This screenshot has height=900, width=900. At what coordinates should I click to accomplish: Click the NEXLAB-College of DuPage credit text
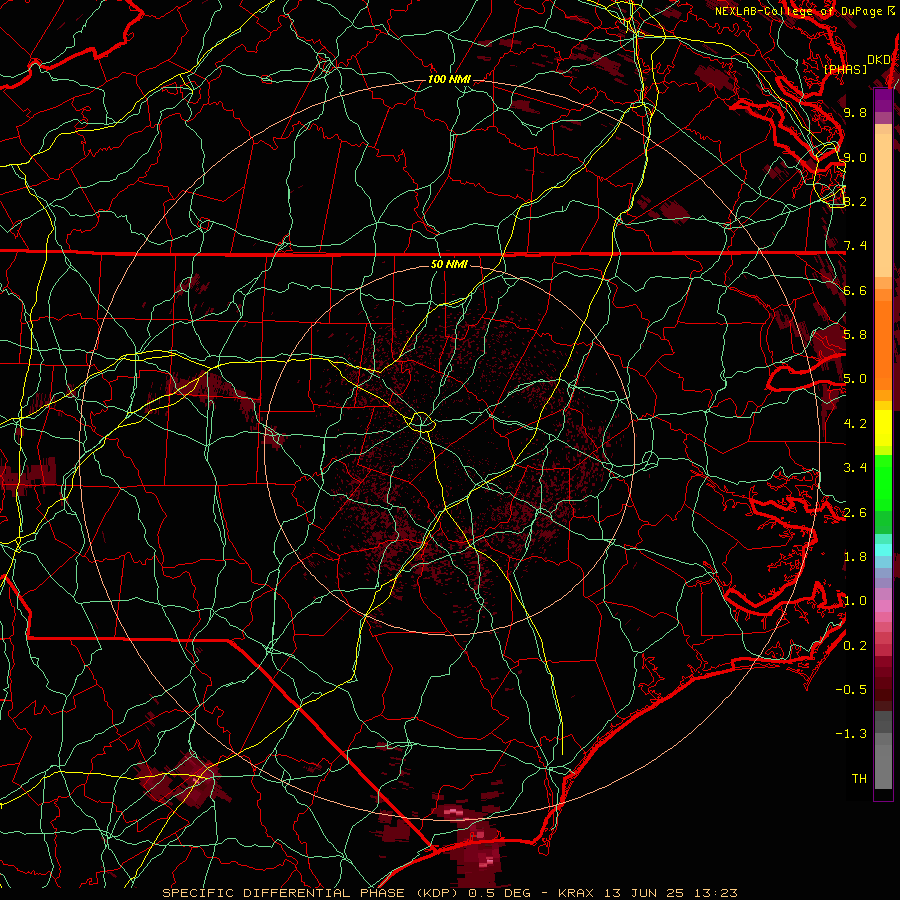(x=800, y=11)
